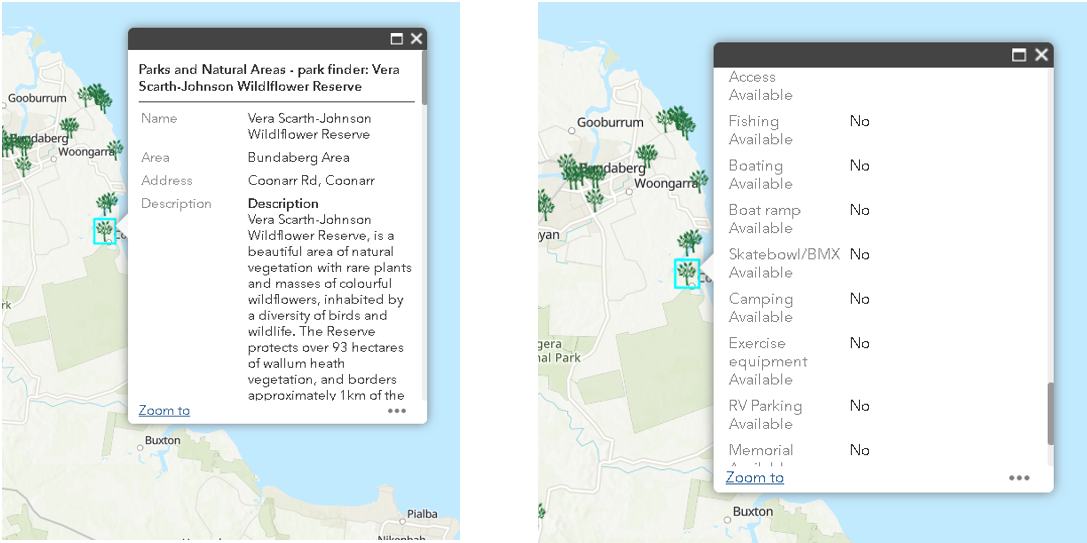
Task: Open more options in the description popup
Action: tap(397, 411)
